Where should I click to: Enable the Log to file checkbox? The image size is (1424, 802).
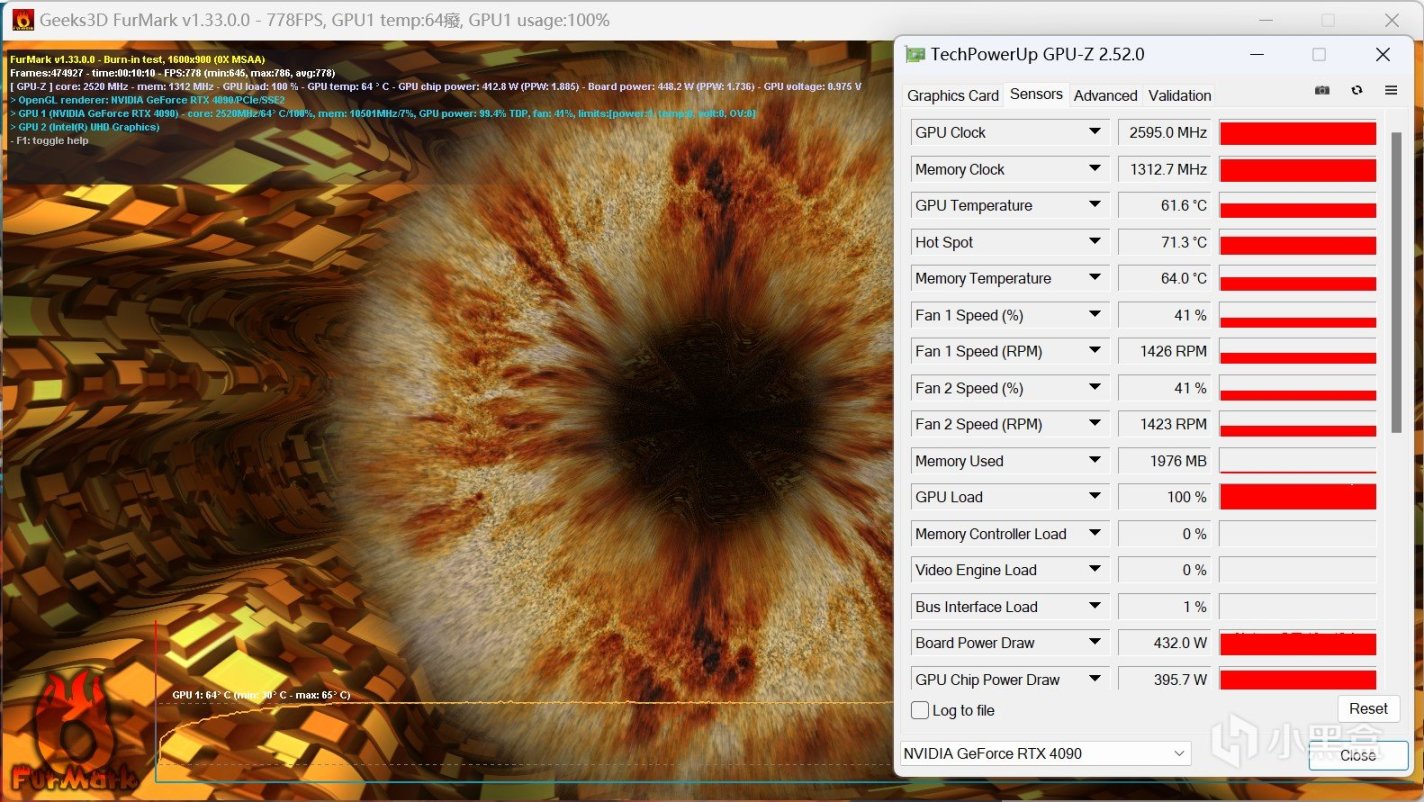[x=920, y=710]
